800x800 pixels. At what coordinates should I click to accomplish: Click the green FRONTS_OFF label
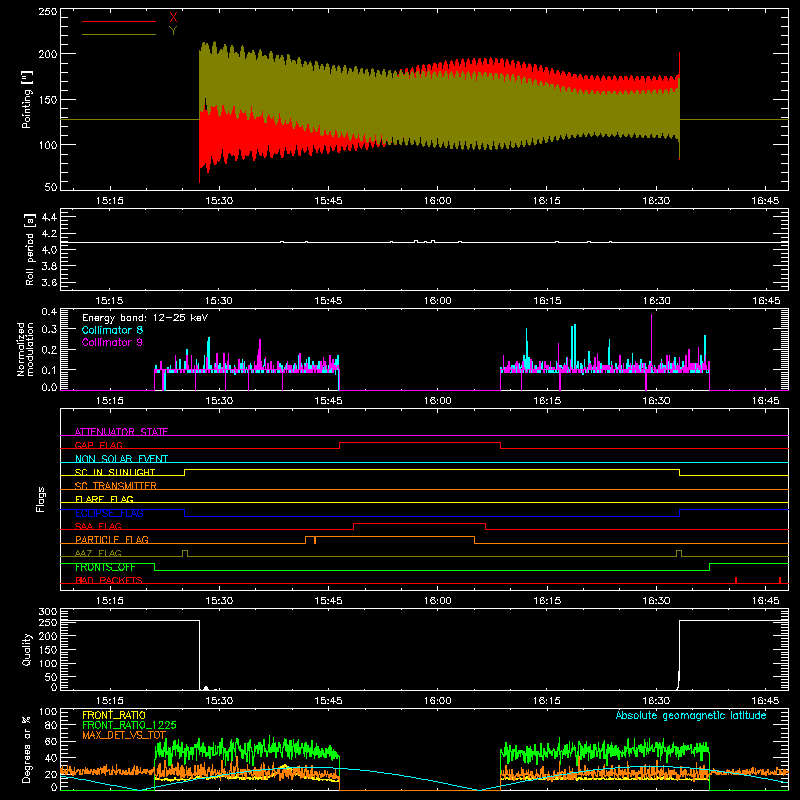pos(105,567)
